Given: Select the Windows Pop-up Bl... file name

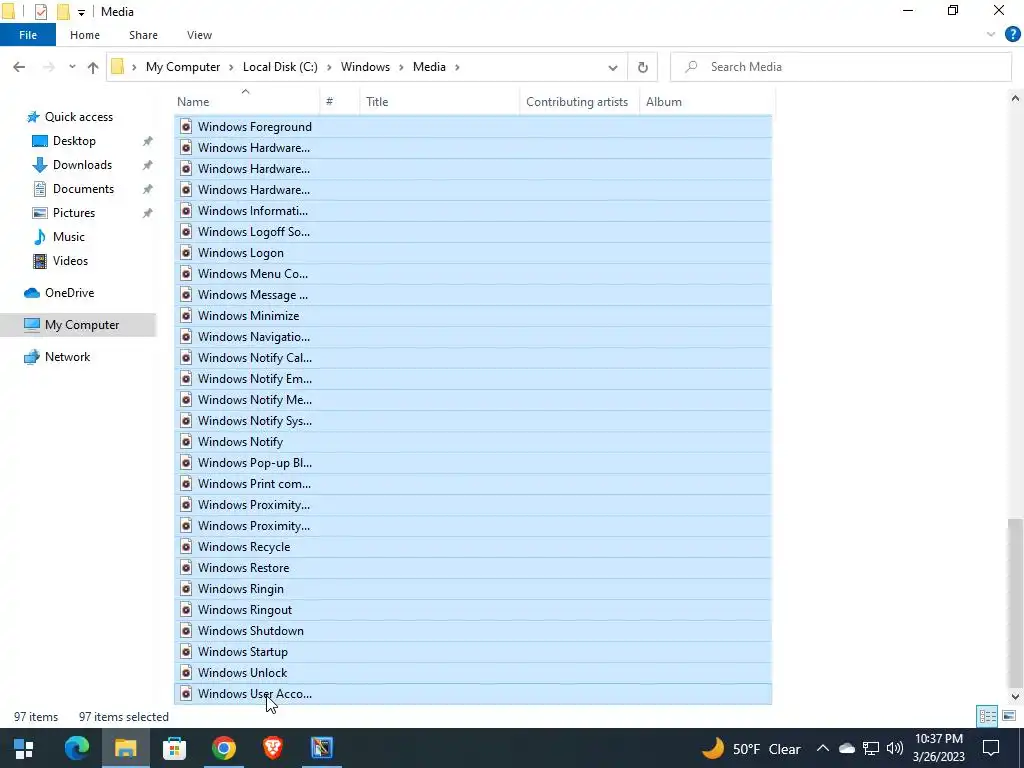Looking at the screenshot, I should (255, 462).
